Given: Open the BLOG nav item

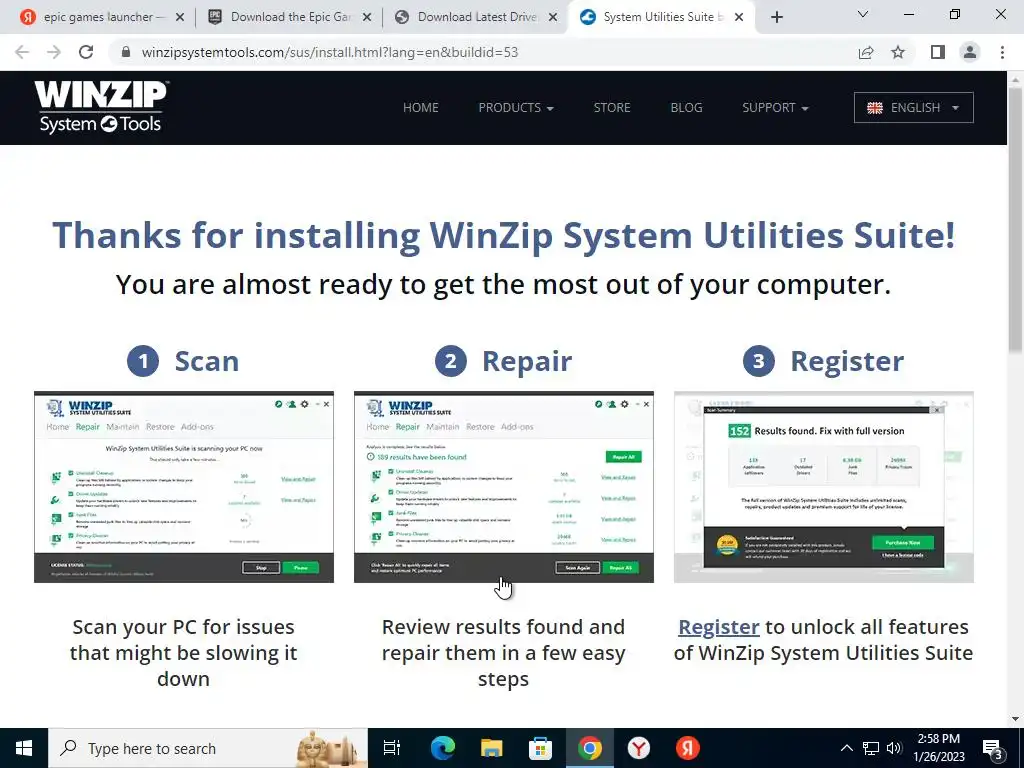Looking at the screenshot, I should coord(686,108).
